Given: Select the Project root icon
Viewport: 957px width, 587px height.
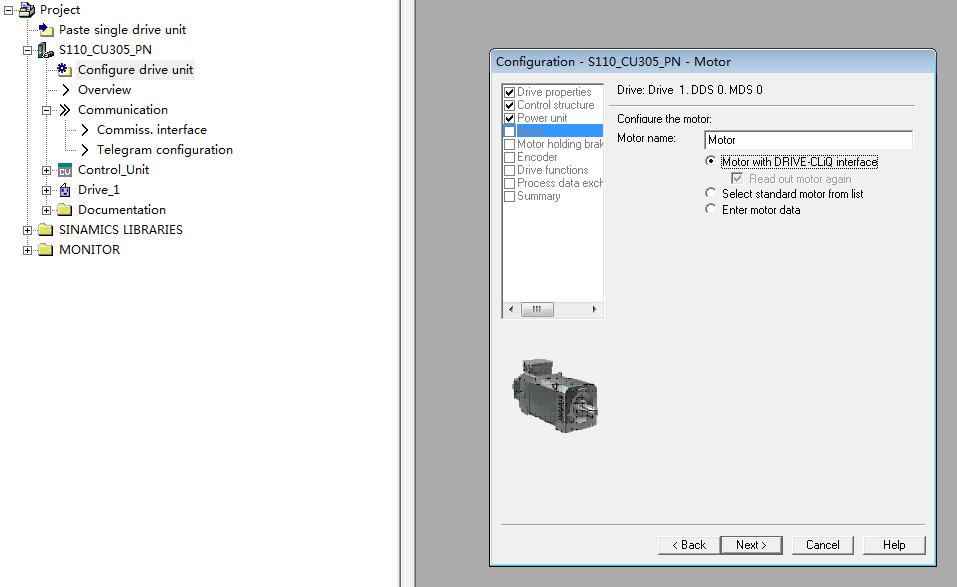Looking at the screenshot, I should point(27,10).
